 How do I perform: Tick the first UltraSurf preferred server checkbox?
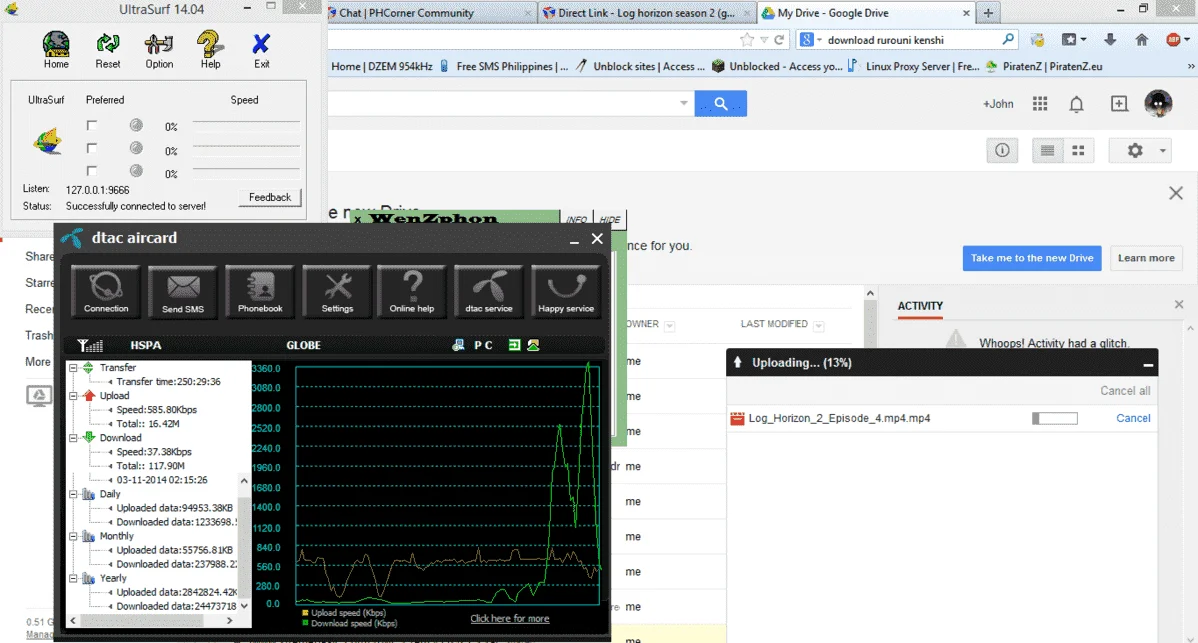[92, 125]
